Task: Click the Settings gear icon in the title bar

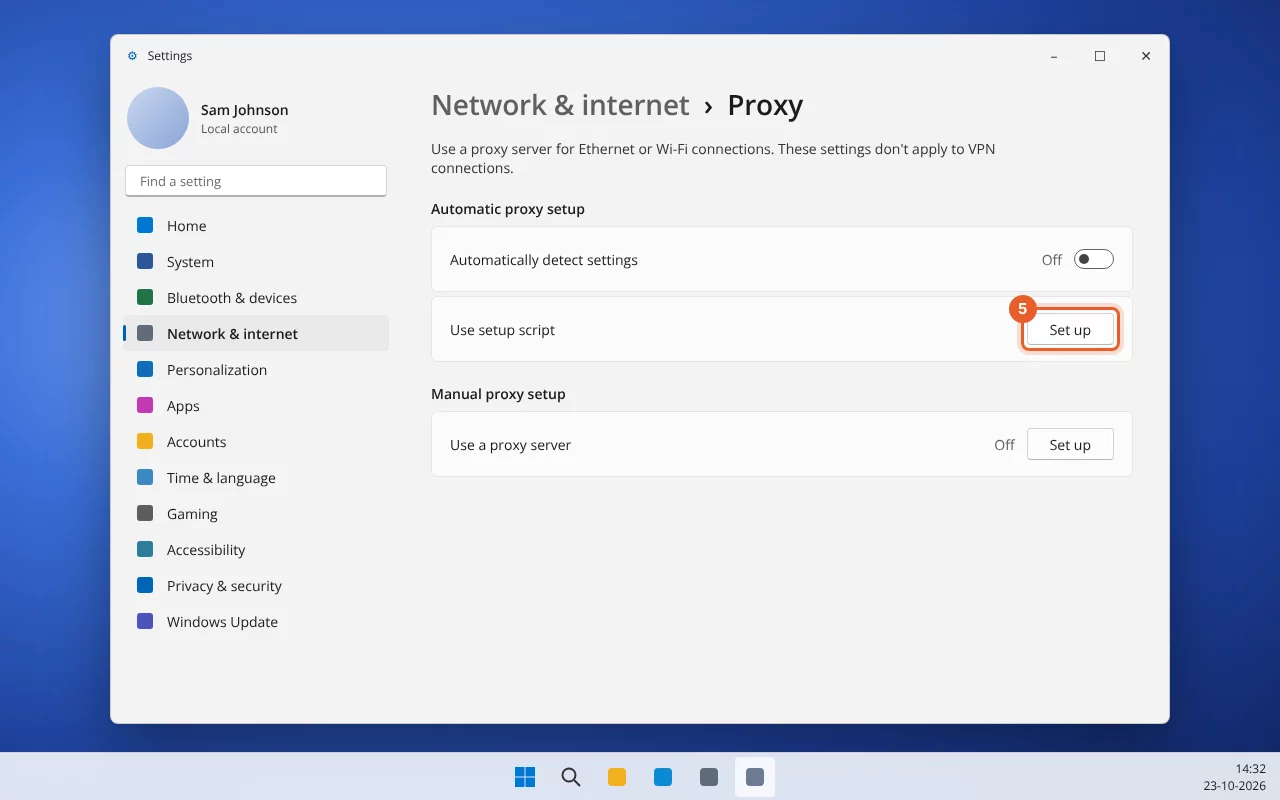Action: (x=132, y=56)
